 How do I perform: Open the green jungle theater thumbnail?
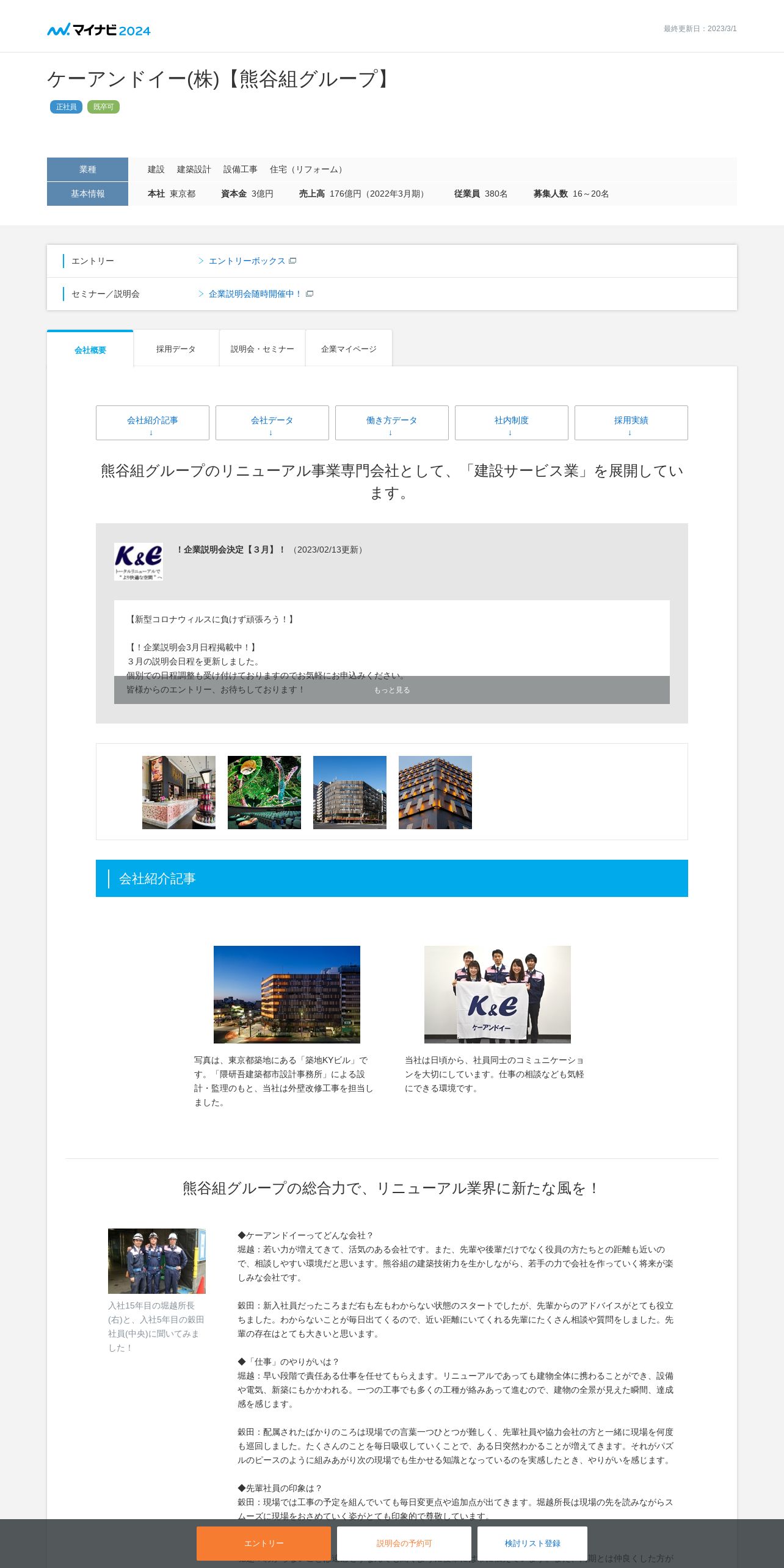click(264, 793)
